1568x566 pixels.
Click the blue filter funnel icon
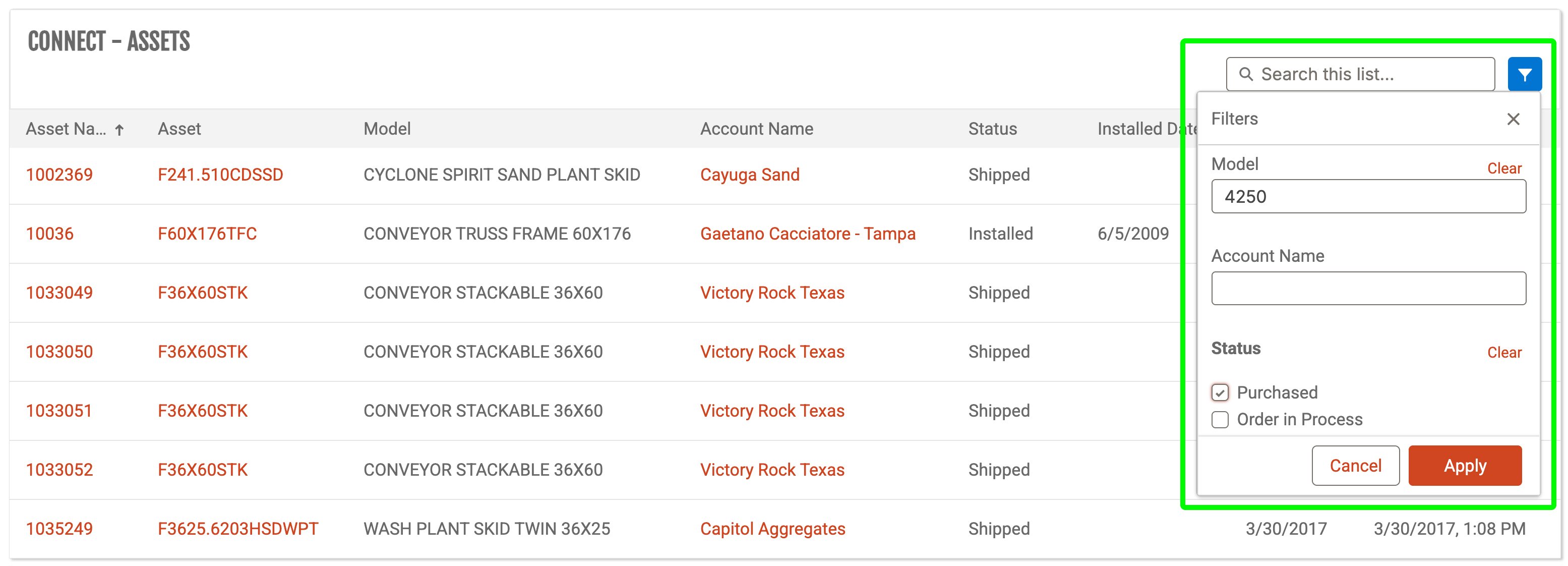[x=1524, y=74]
